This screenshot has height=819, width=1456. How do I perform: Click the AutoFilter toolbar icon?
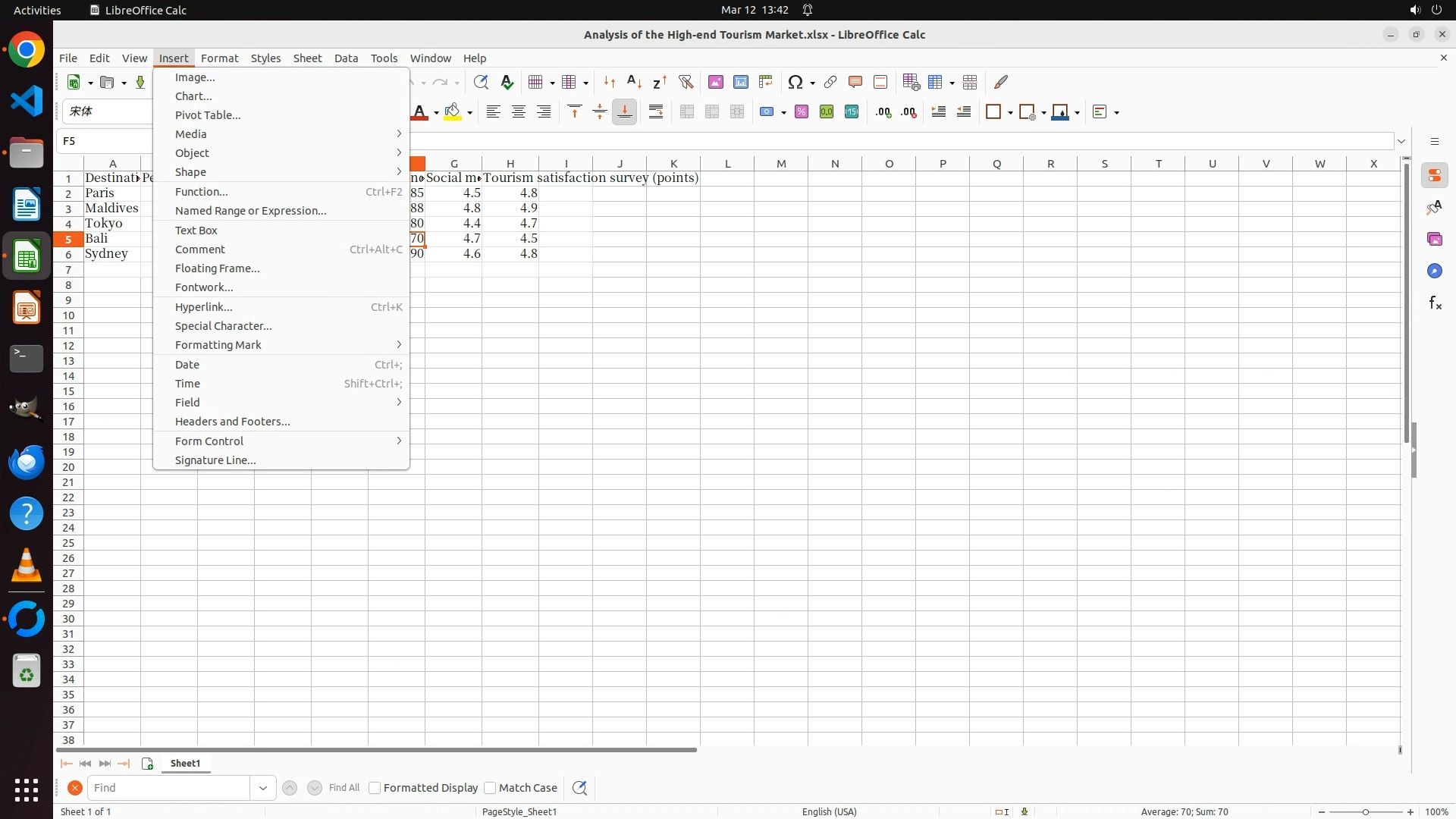pyautogui.click(x=686, y=82)
